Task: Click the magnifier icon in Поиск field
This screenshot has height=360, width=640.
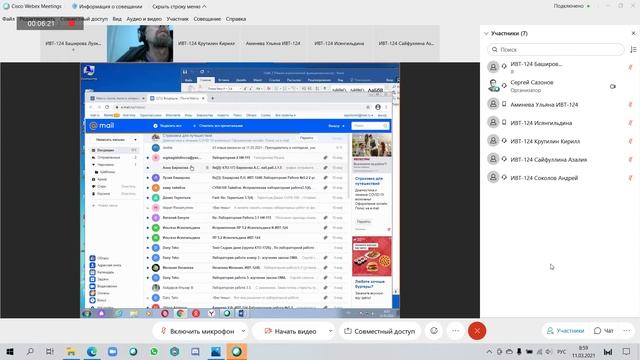Action: click(x=495, y=49)
